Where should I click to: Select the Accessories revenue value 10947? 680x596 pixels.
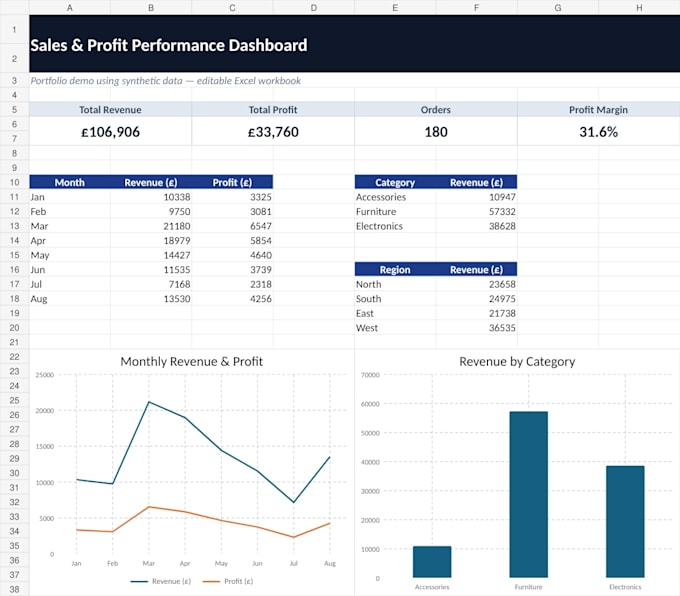502,197
